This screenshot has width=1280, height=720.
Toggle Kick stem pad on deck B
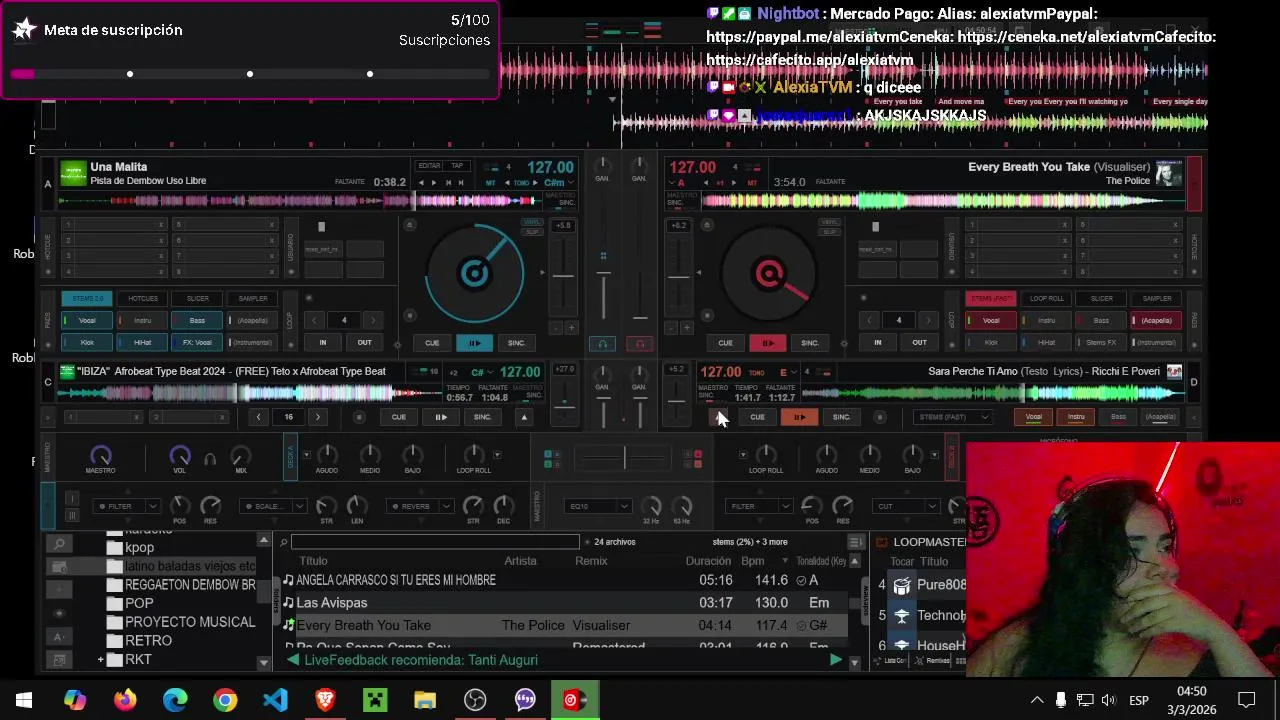(x=991, y=342)
